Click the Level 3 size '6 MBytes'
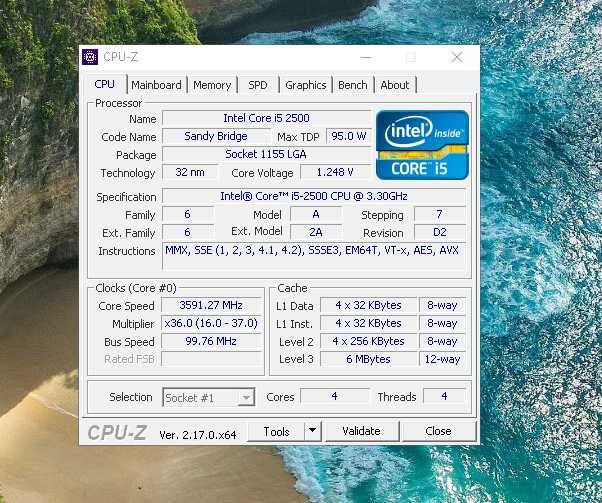Viewport: 602px width, 503px height. pyautogui.click(x=368, y=359)
